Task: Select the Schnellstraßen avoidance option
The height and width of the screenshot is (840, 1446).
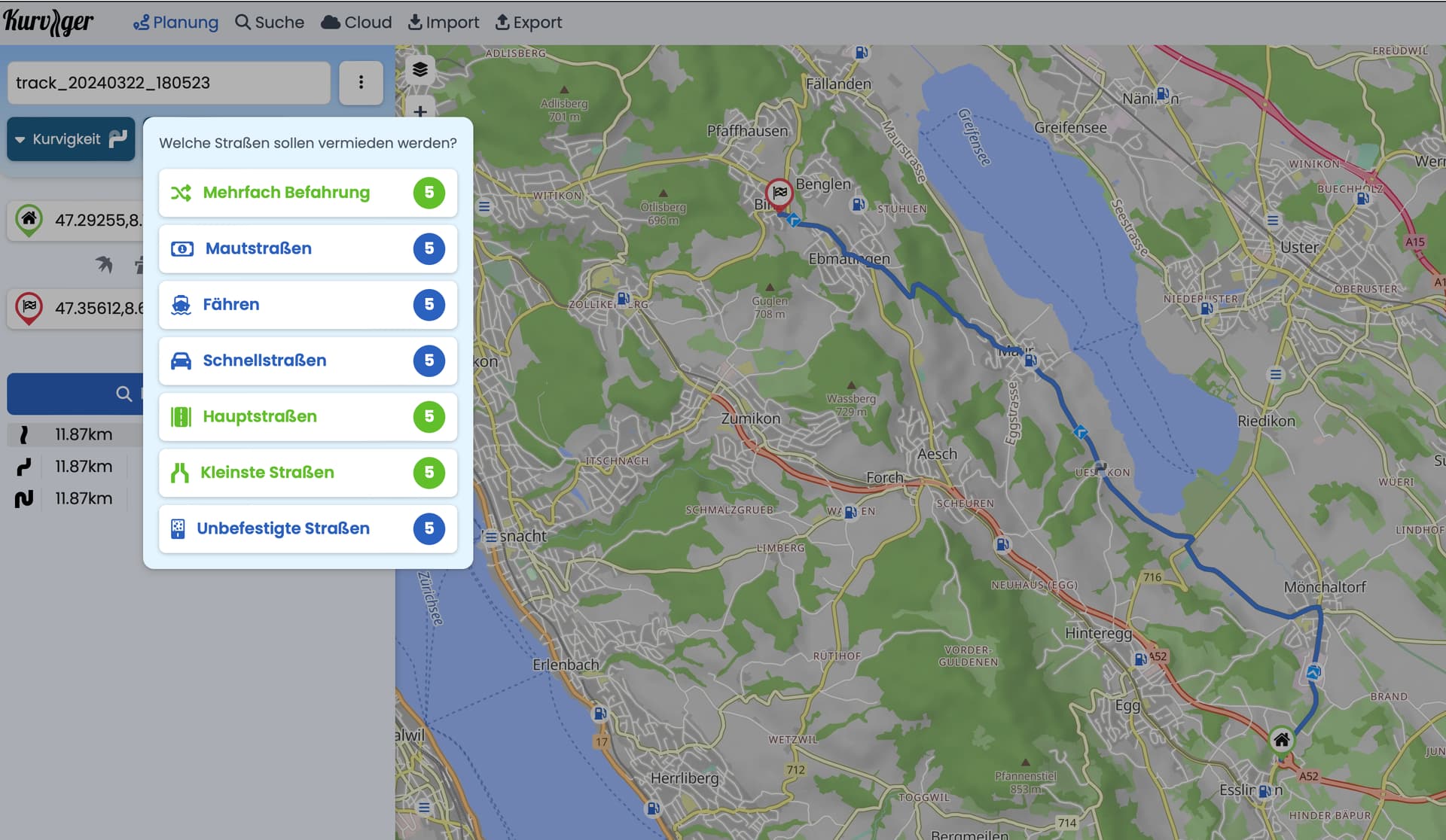Action: click(x=308, y=361)
